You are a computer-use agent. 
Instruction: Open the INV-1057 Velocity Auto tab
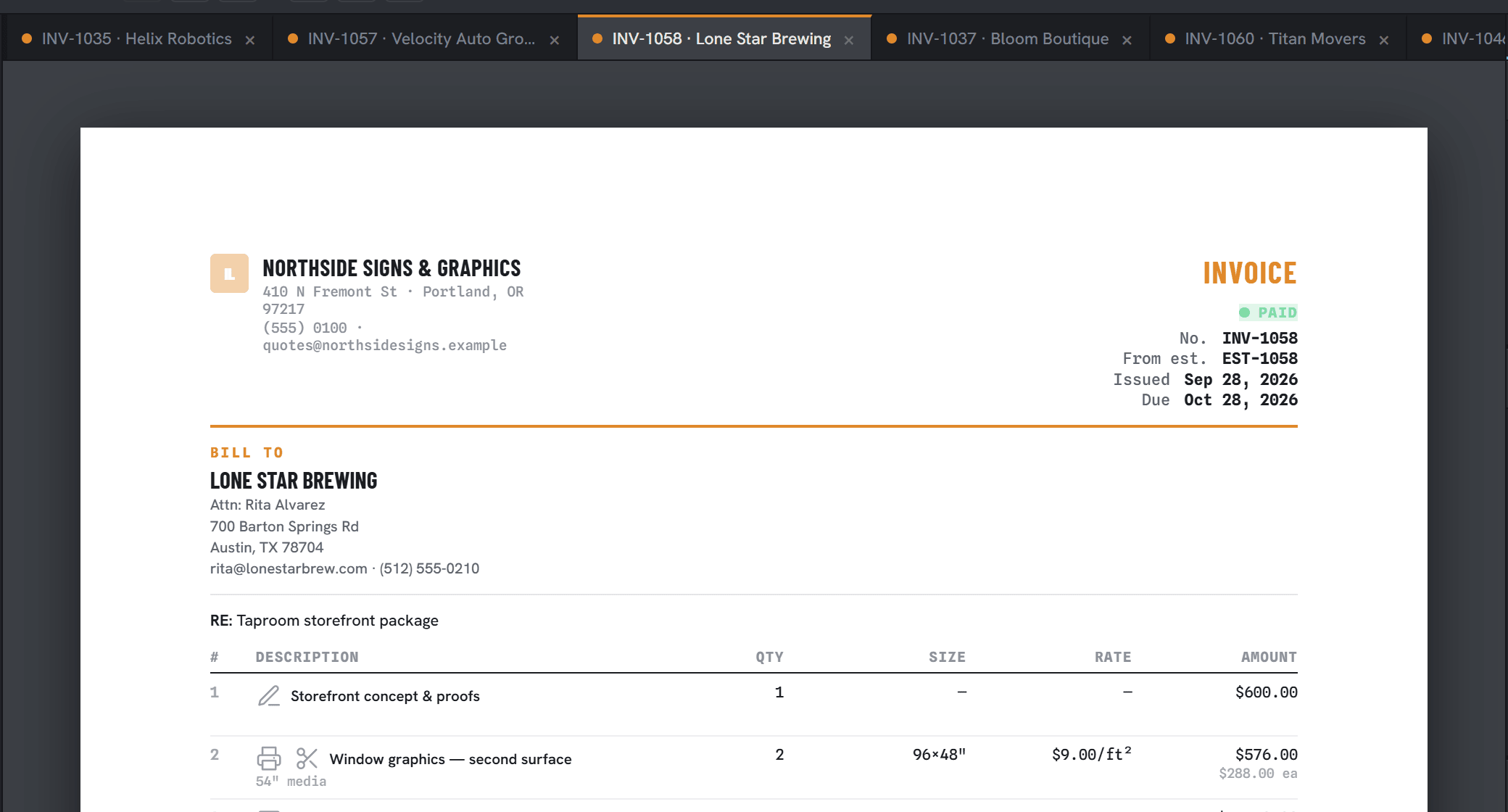(424, 38)
